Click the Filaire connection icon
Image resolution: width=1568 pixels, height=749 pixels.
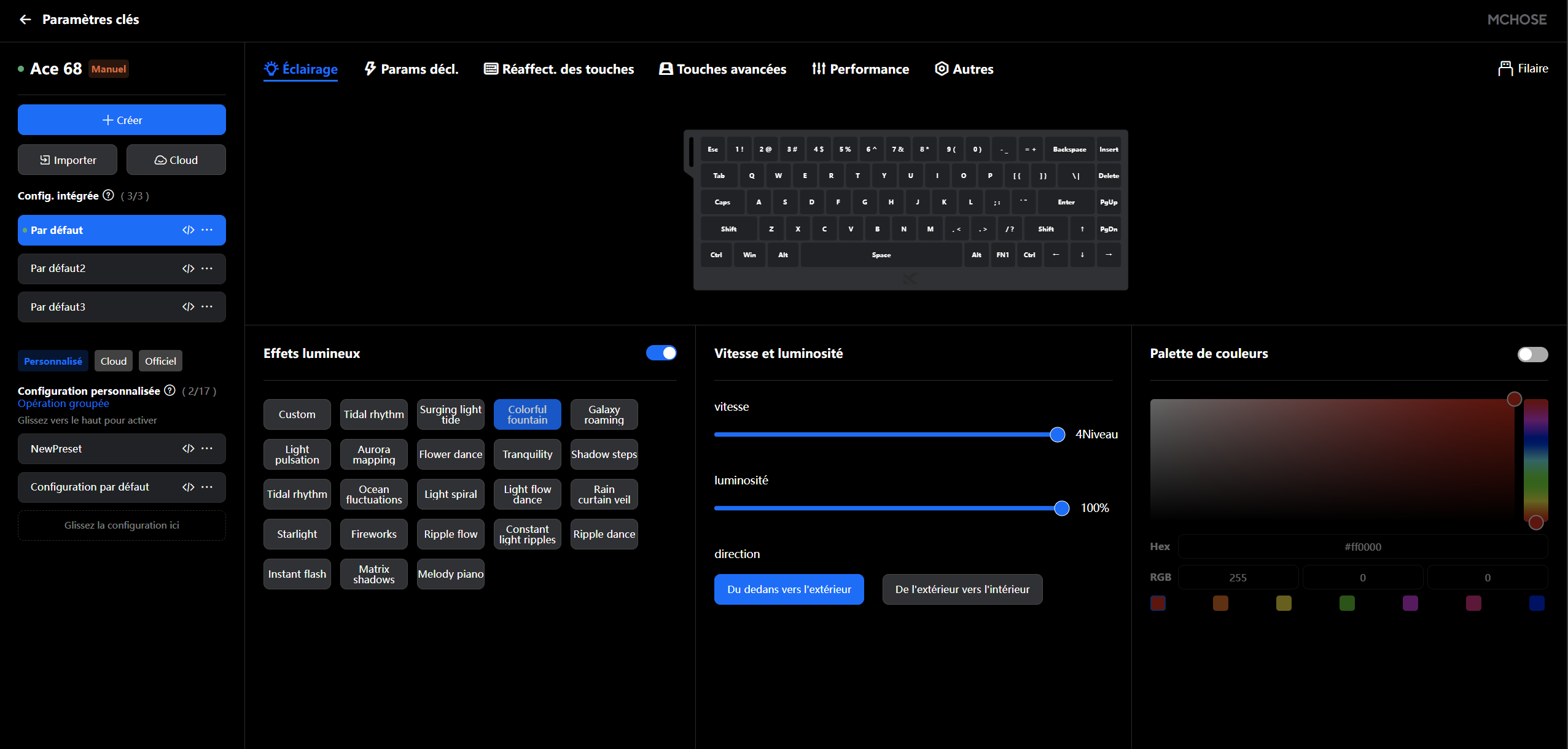1505,69
